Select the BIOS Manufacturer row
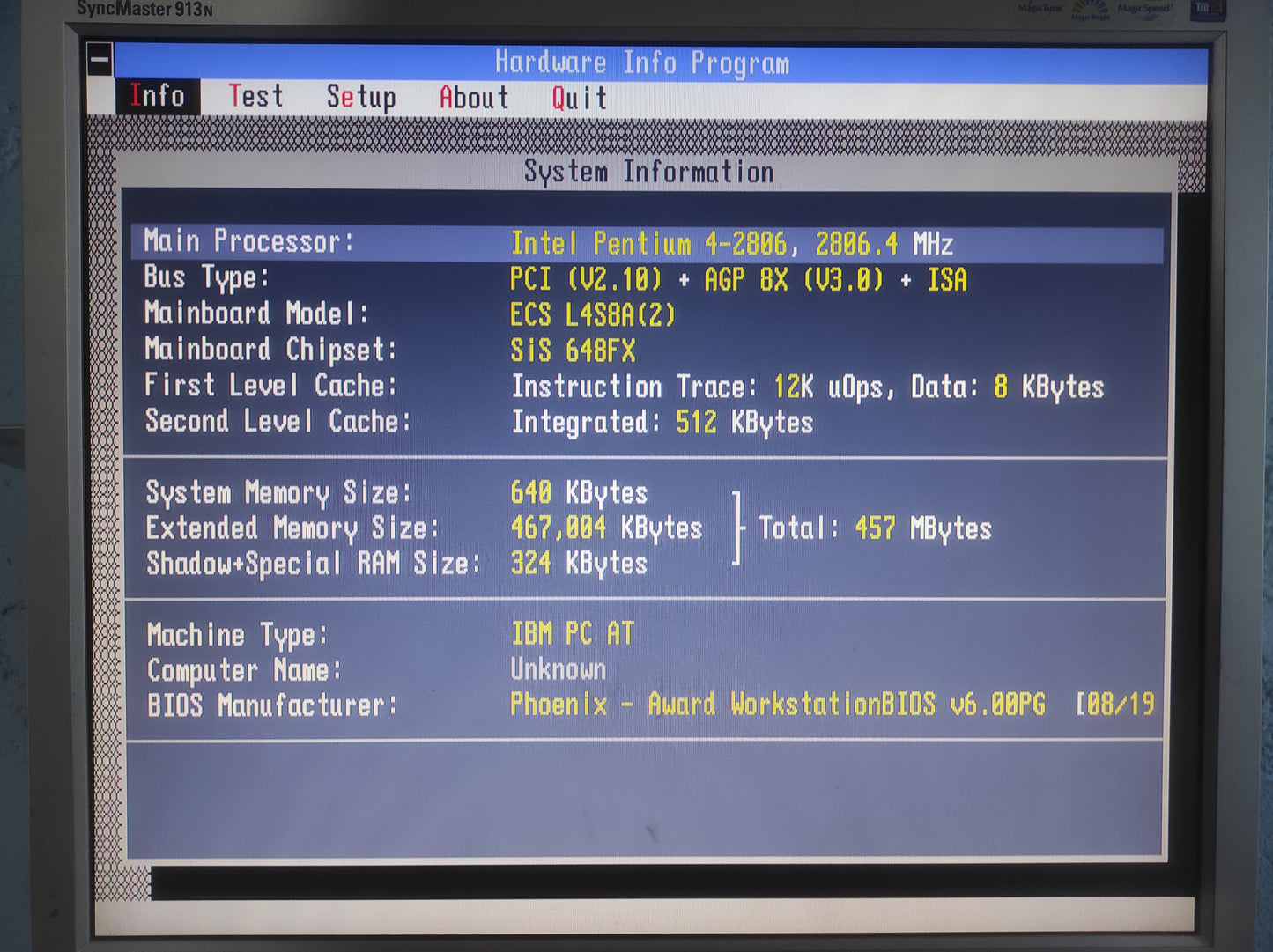The height and width of the screenshot is (952, 1273). [648, 705]
